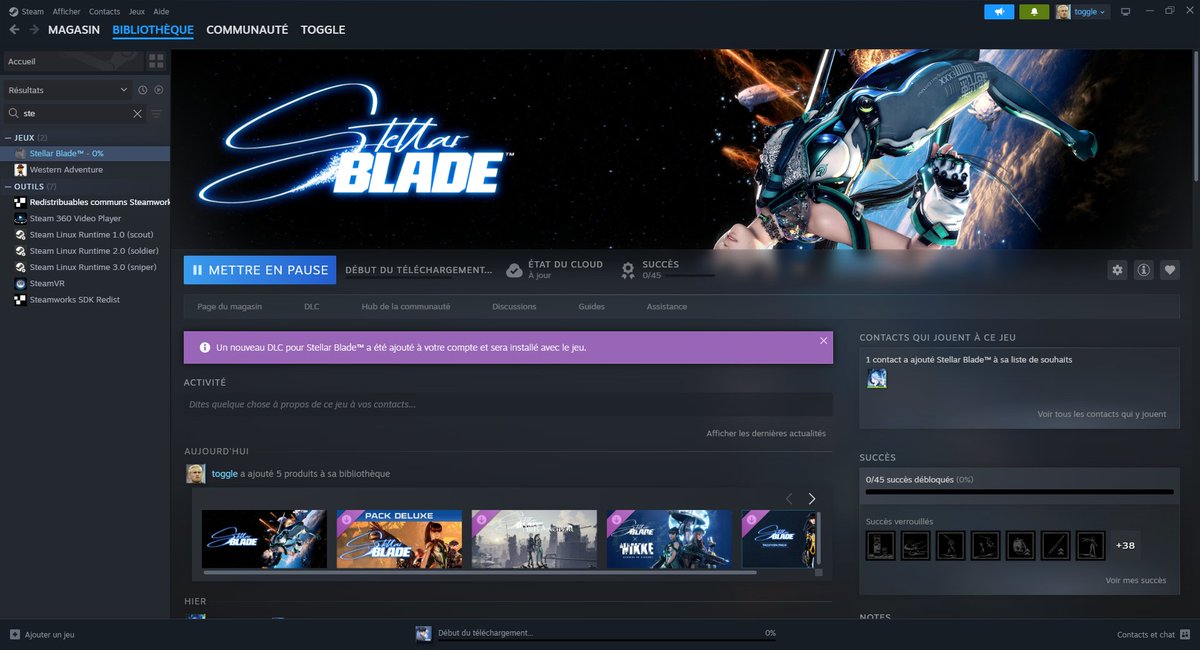
Task: Click toggle's avatar in activity feed
Action: coord(196,474)
